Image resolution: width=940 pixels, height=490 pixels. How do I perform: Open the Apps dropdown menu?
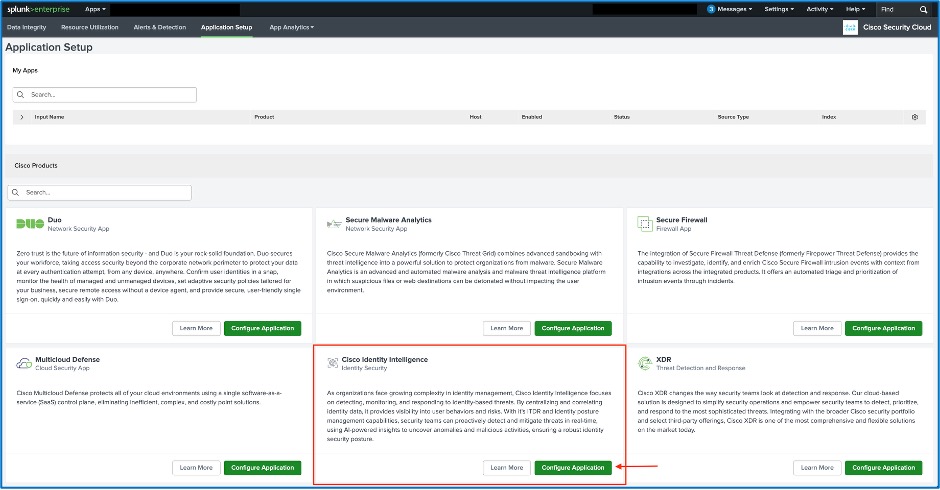point(95,9)
